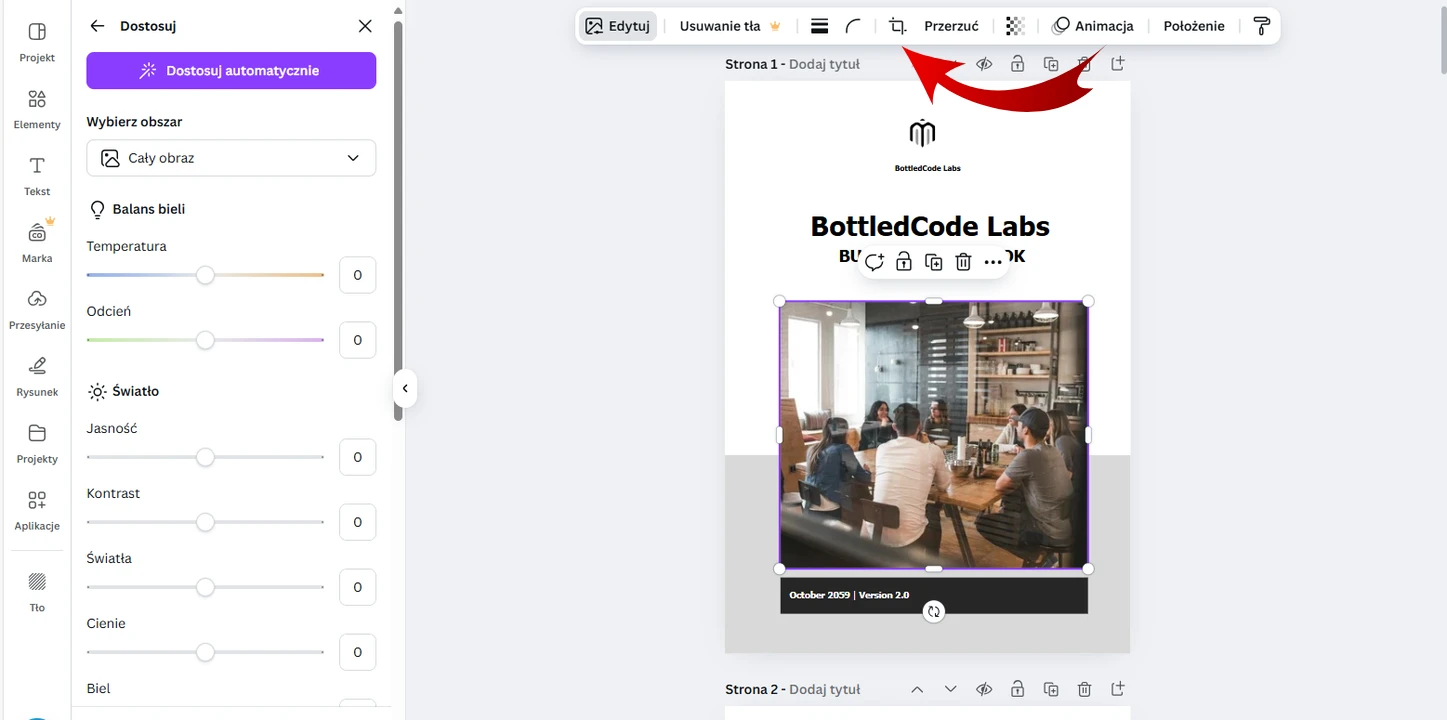Click the Kontrast value field
This screenshot has width=1447, height=720.
357,522
